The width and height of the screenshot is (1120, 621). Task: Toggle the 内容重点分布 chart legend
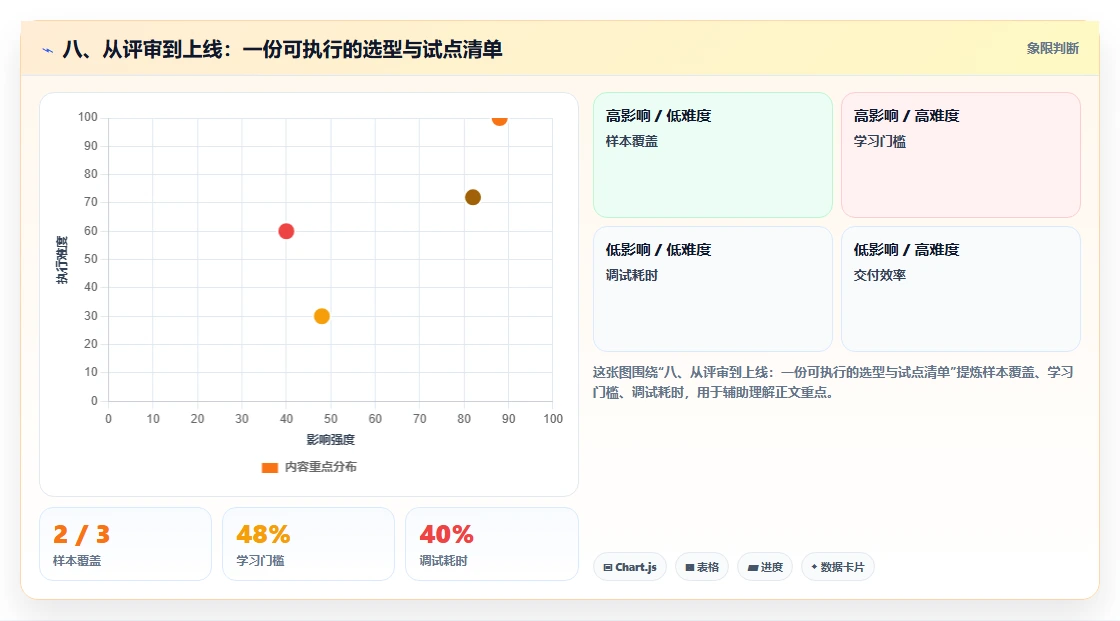click(309, 467)
